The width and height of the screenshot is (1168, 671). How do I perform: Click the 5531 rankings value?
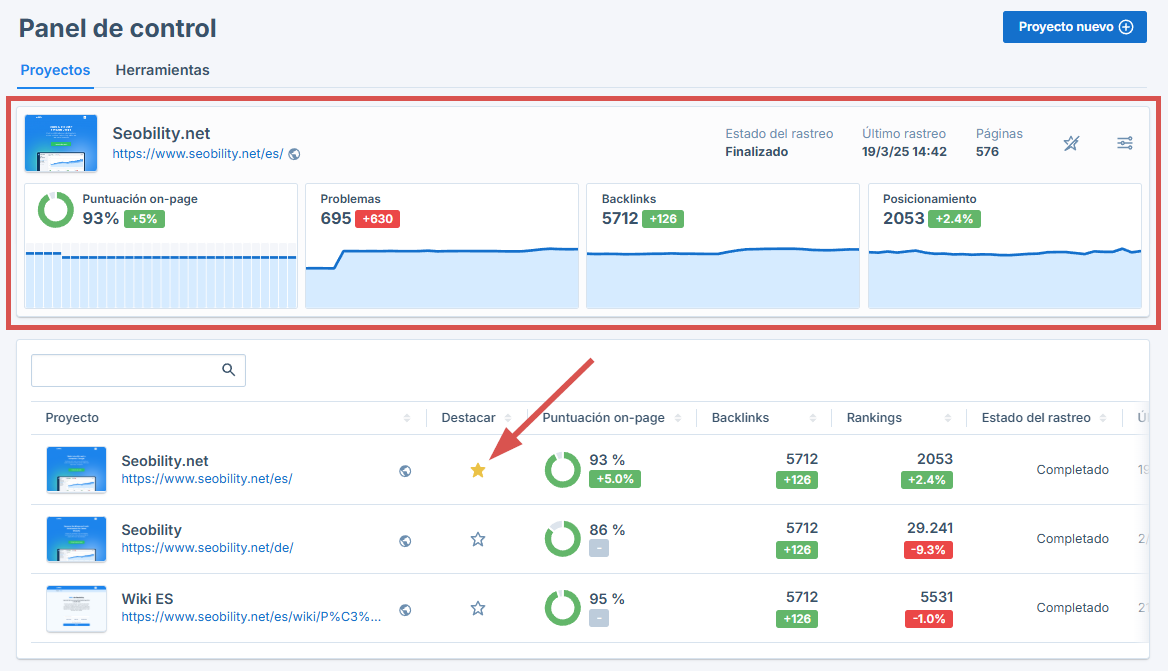coord(936,597)
